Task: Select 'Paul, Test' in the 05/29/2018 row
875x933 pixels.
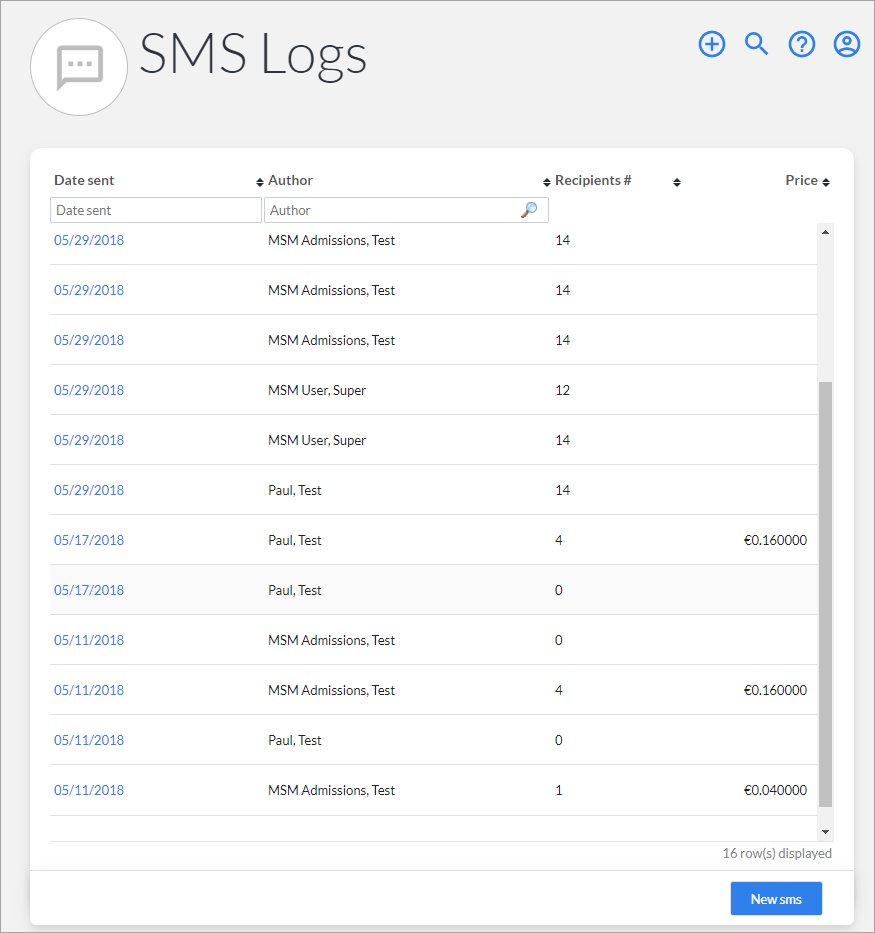Action: (x=294, y=490)
